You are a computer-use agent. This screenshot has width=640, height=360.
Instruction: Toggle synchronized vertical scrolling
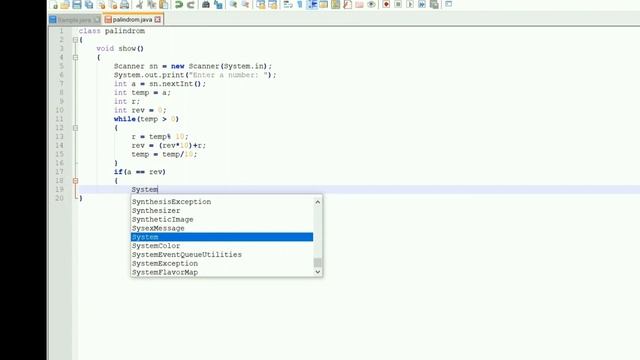pos(261,4)
